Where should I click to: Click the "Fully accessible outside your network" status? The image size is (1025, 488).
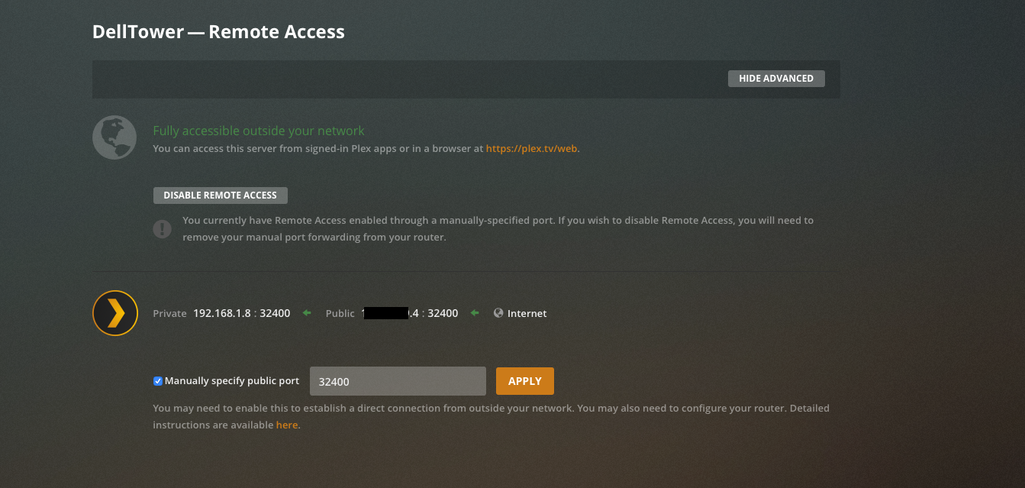click(x=258, y=131)
